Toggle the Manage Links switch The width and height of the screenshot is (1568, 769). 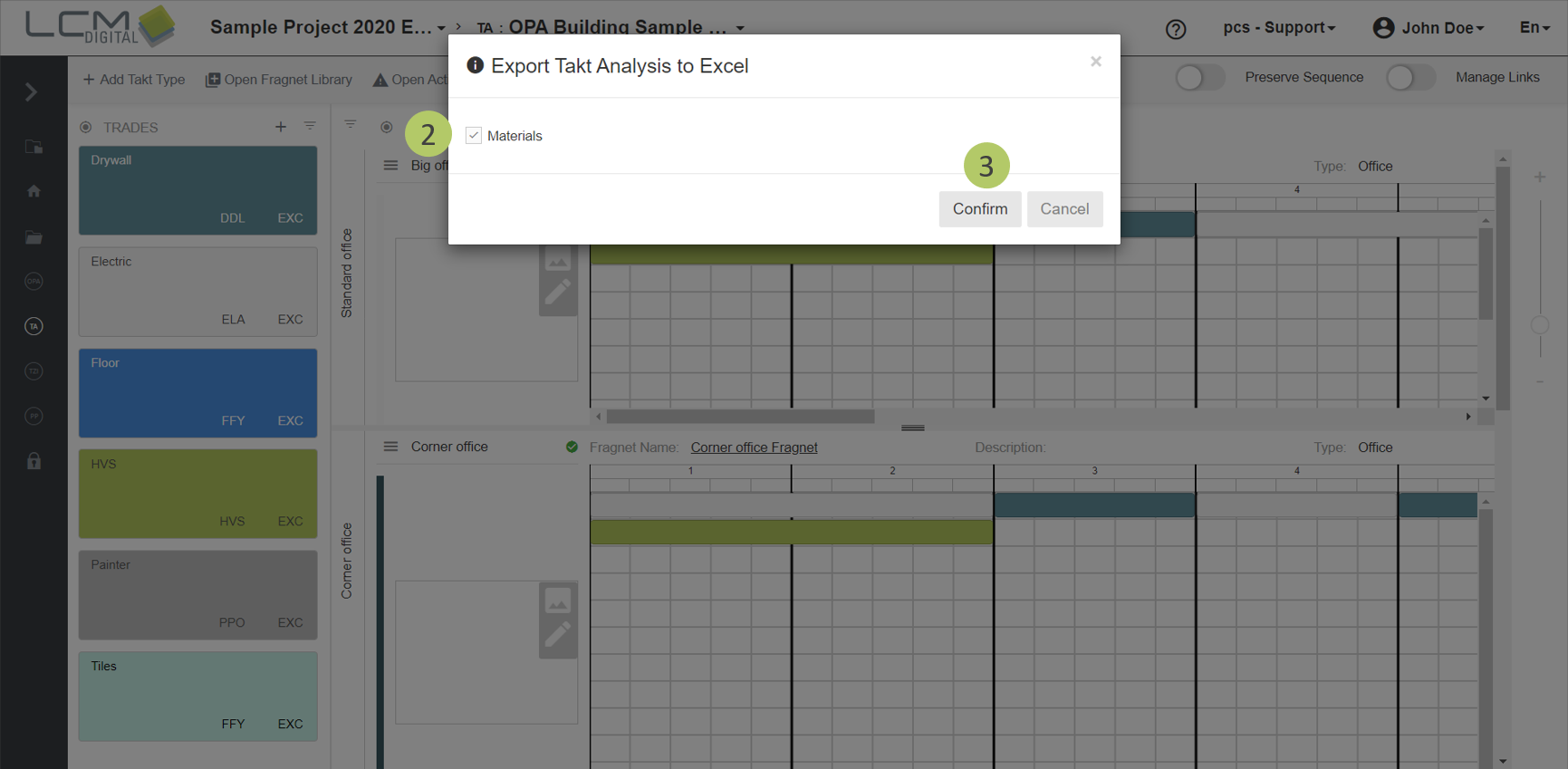click(x=1409, y=78)
